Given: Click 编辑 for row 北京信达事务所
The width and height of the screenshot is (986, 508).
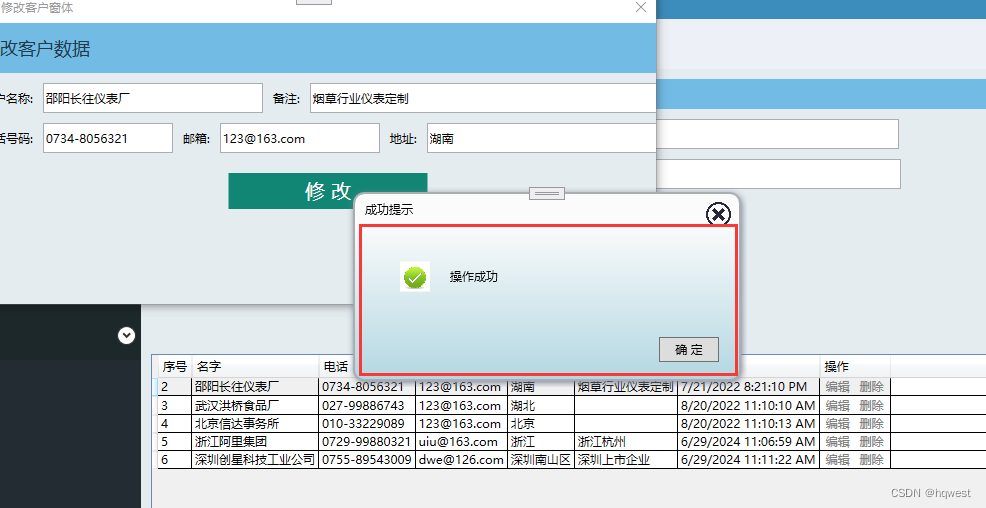Looking at the screenshot, I should coord(838,423).
